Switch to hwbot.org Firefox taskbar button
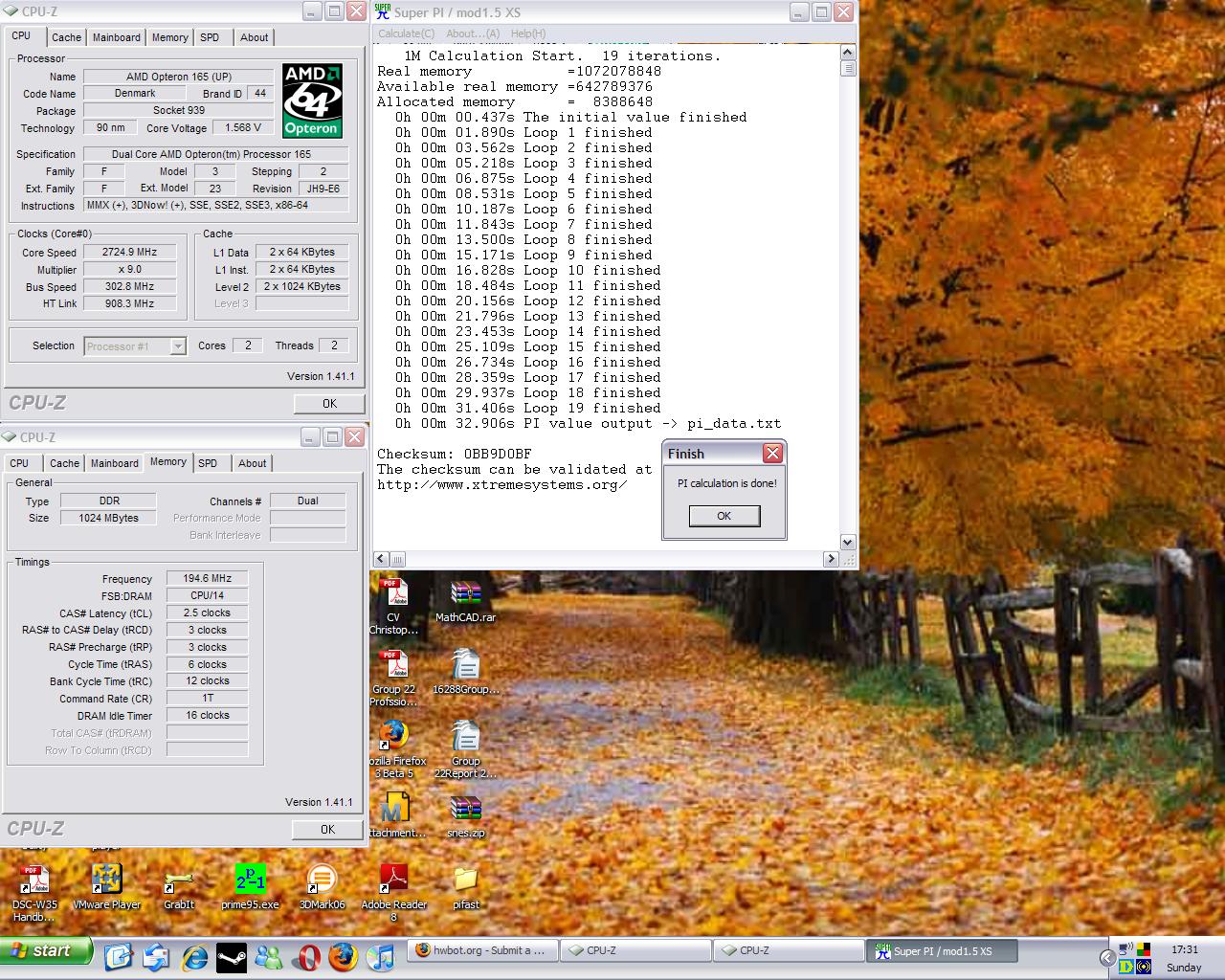Viewport: 1225px width, 980px height. [x=481, y=950]
